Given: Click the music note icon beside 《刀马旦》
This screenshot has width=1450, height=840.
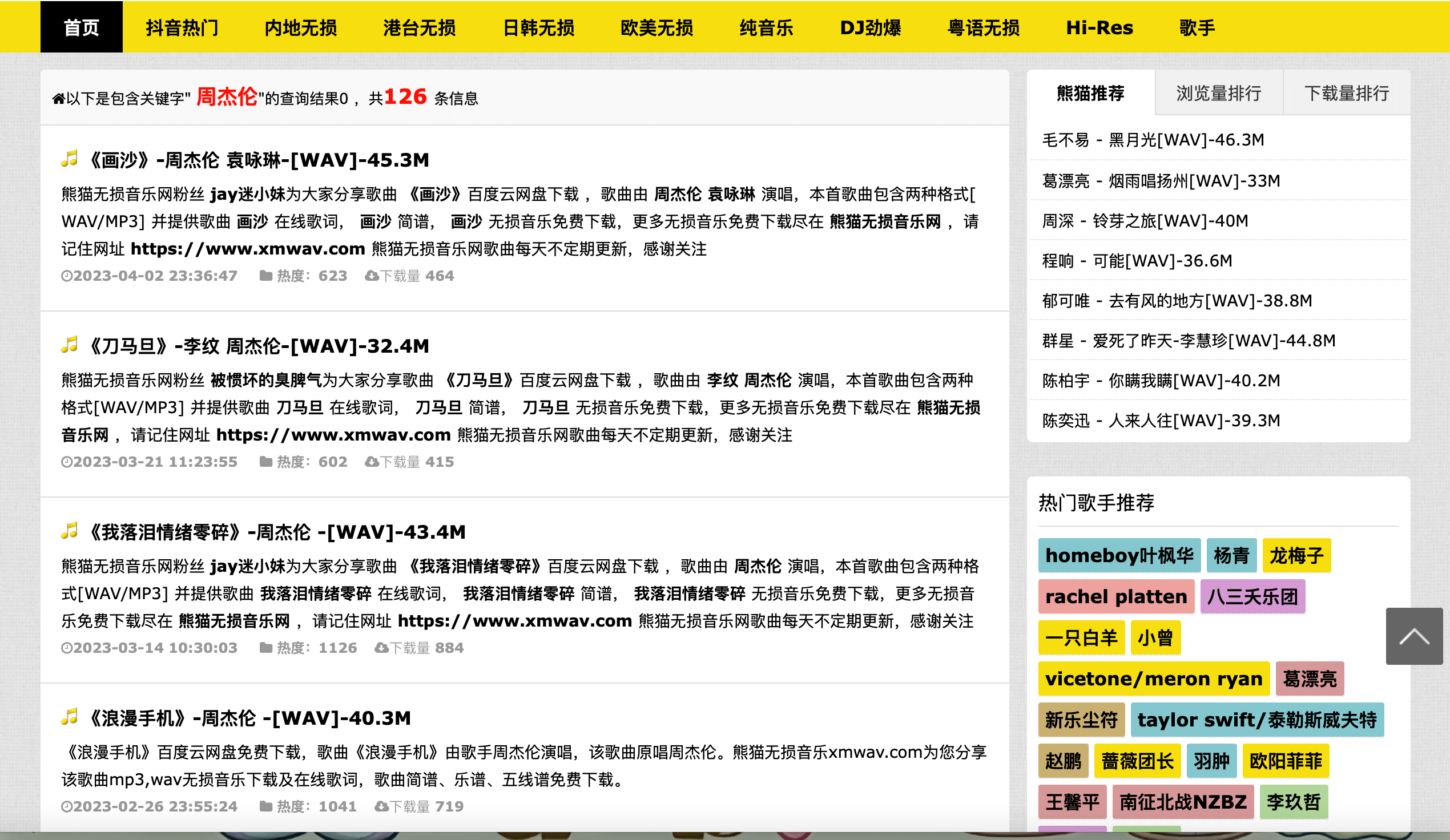Looking at the screenshot, I should (x=70, y=346).
